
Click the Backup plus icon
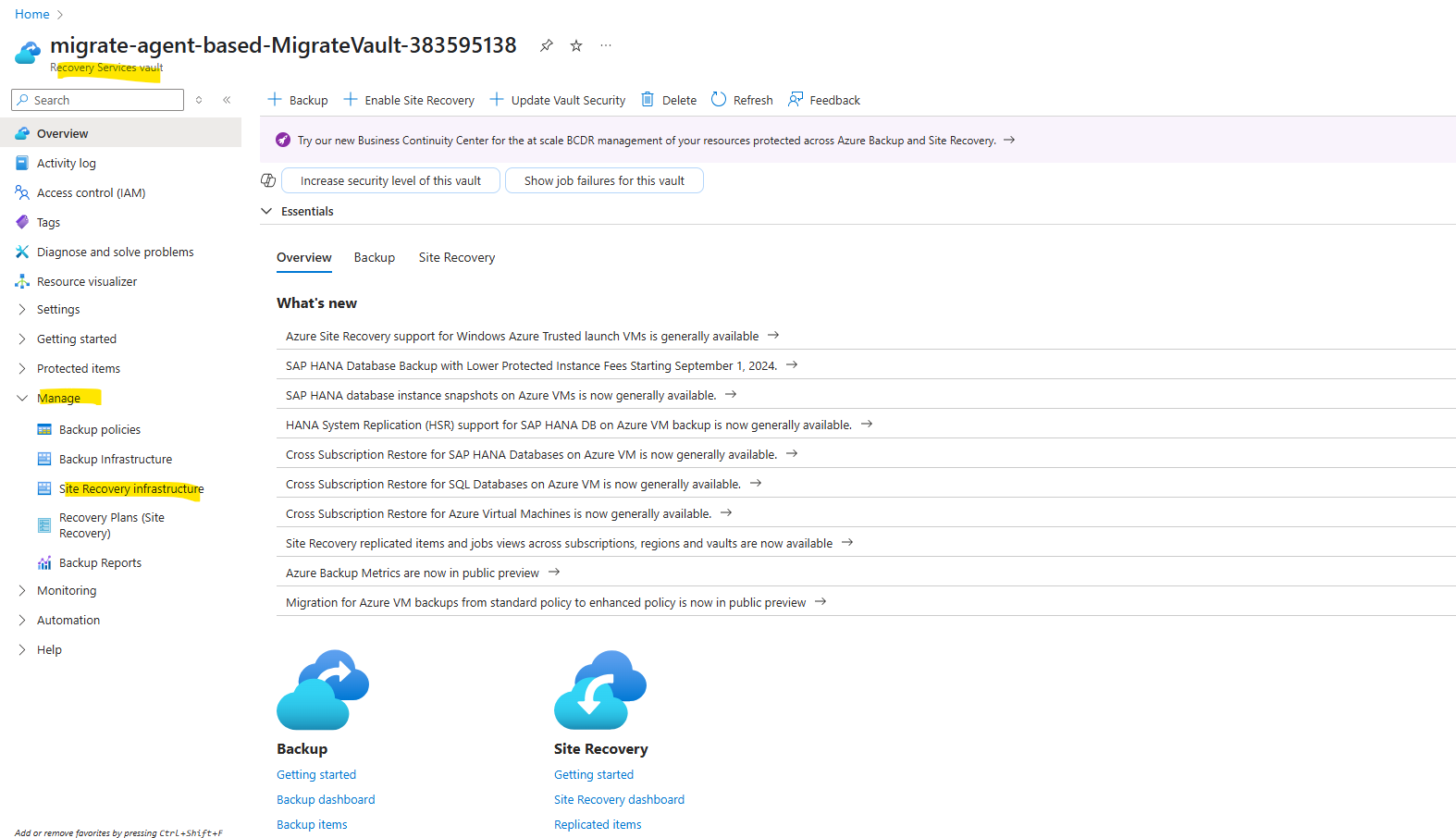(x=275, y=99)
